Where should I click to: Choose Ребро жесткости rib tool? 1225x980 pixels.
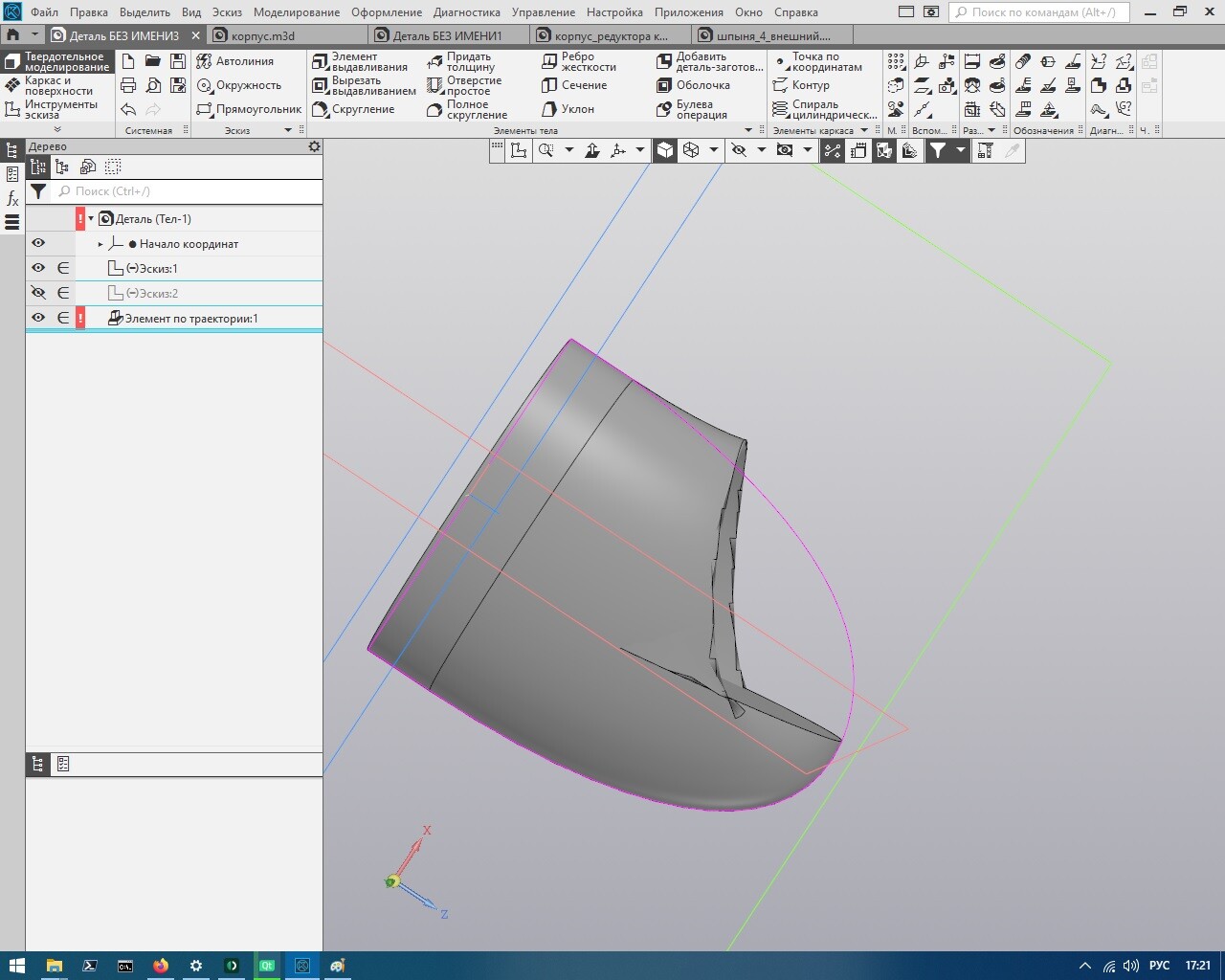(579, 62)
